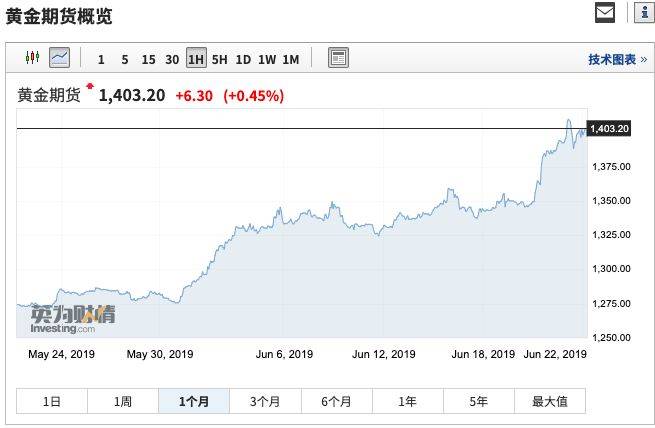Screen dimensions: 655x428
Task: Switch to 1M monthly interval
Action: click(291, 59)
